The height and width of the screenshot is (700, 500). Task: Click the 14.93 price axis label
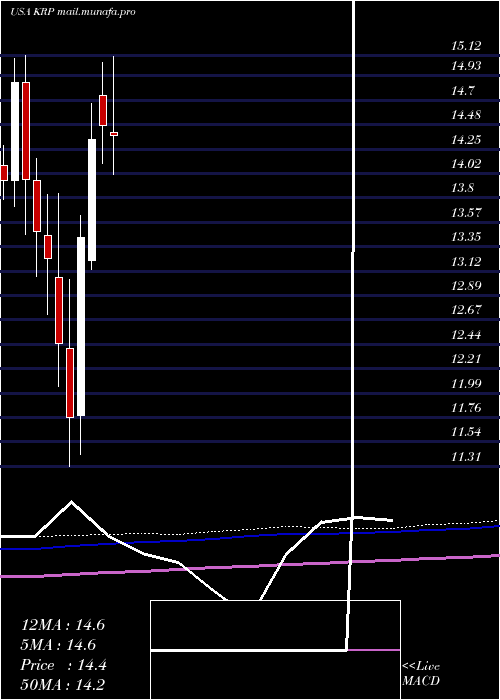click(x=466, y=66)
